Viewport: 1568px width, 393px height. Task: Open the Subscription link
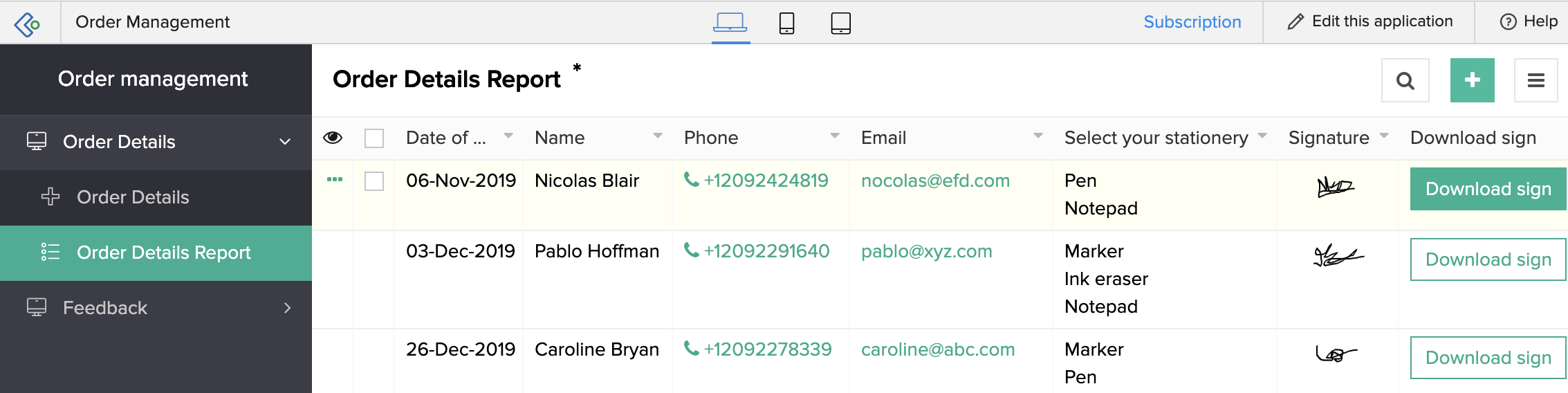pos(1192,22)
